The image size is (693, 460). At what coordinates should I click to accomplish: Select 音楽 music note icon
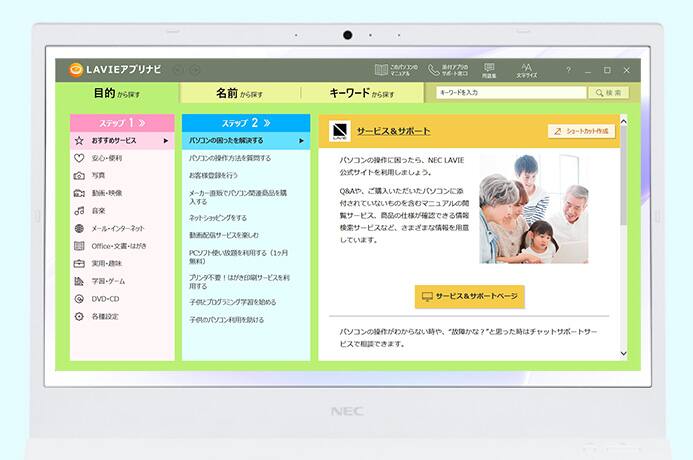click(x=79, y=211)
